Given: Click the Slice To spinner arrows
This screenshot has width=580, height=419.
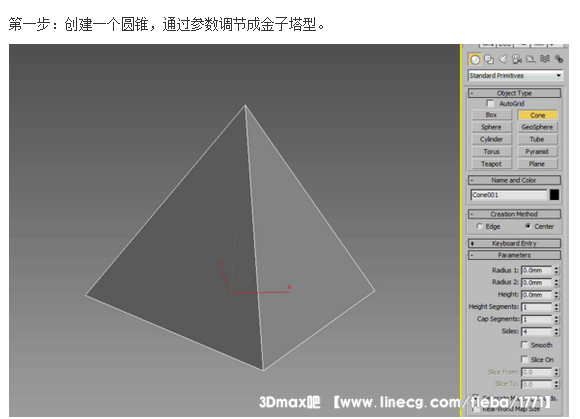Looking at the screenshot, I should 556,384.
